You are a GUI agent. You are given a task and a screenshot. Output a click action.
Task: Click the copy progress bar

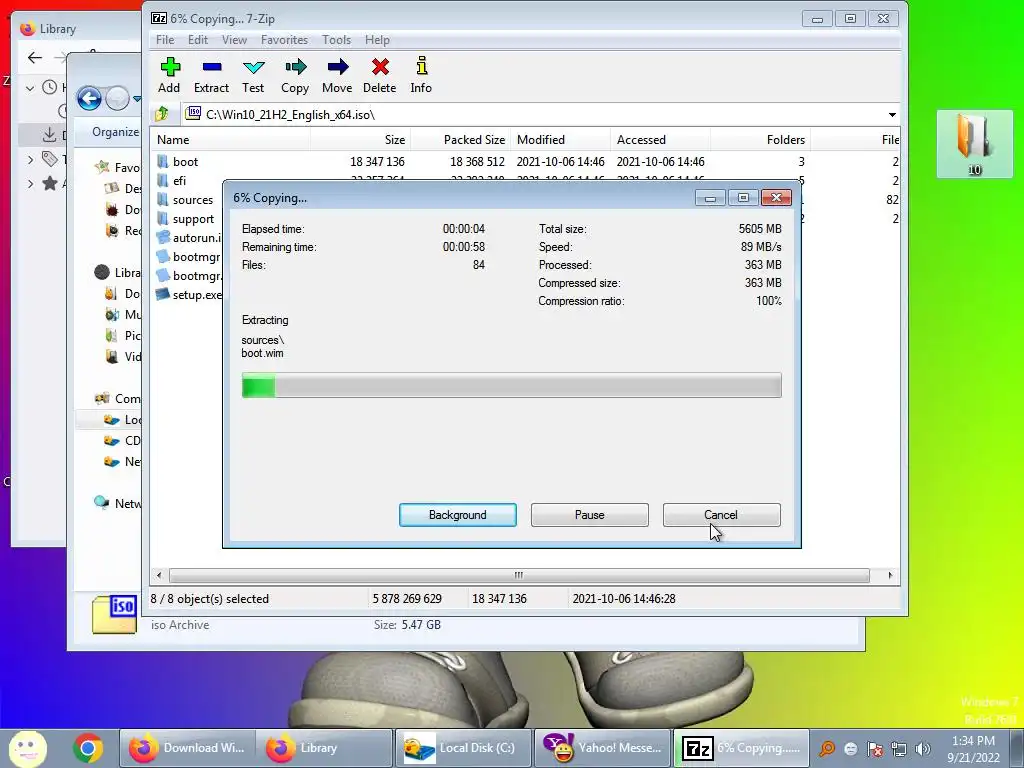(511, 385)
